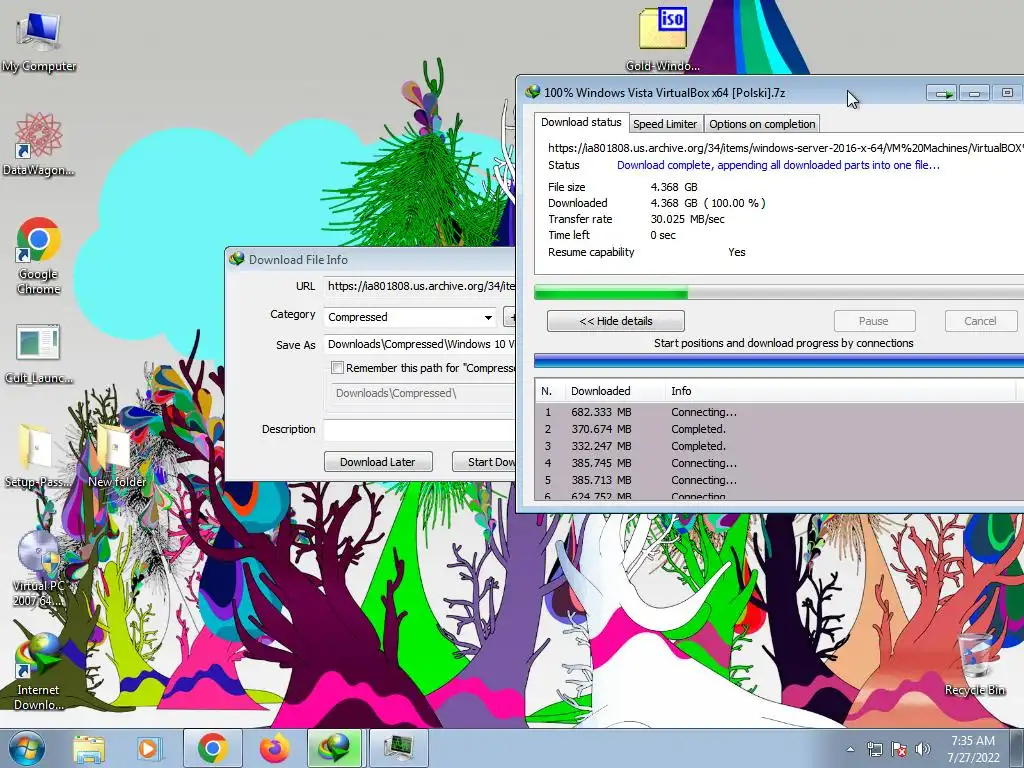Viewport: 1024px width, 768px height.
Task: Open Virtual PC 2007 64 installer icon
Action: point(39,568)
